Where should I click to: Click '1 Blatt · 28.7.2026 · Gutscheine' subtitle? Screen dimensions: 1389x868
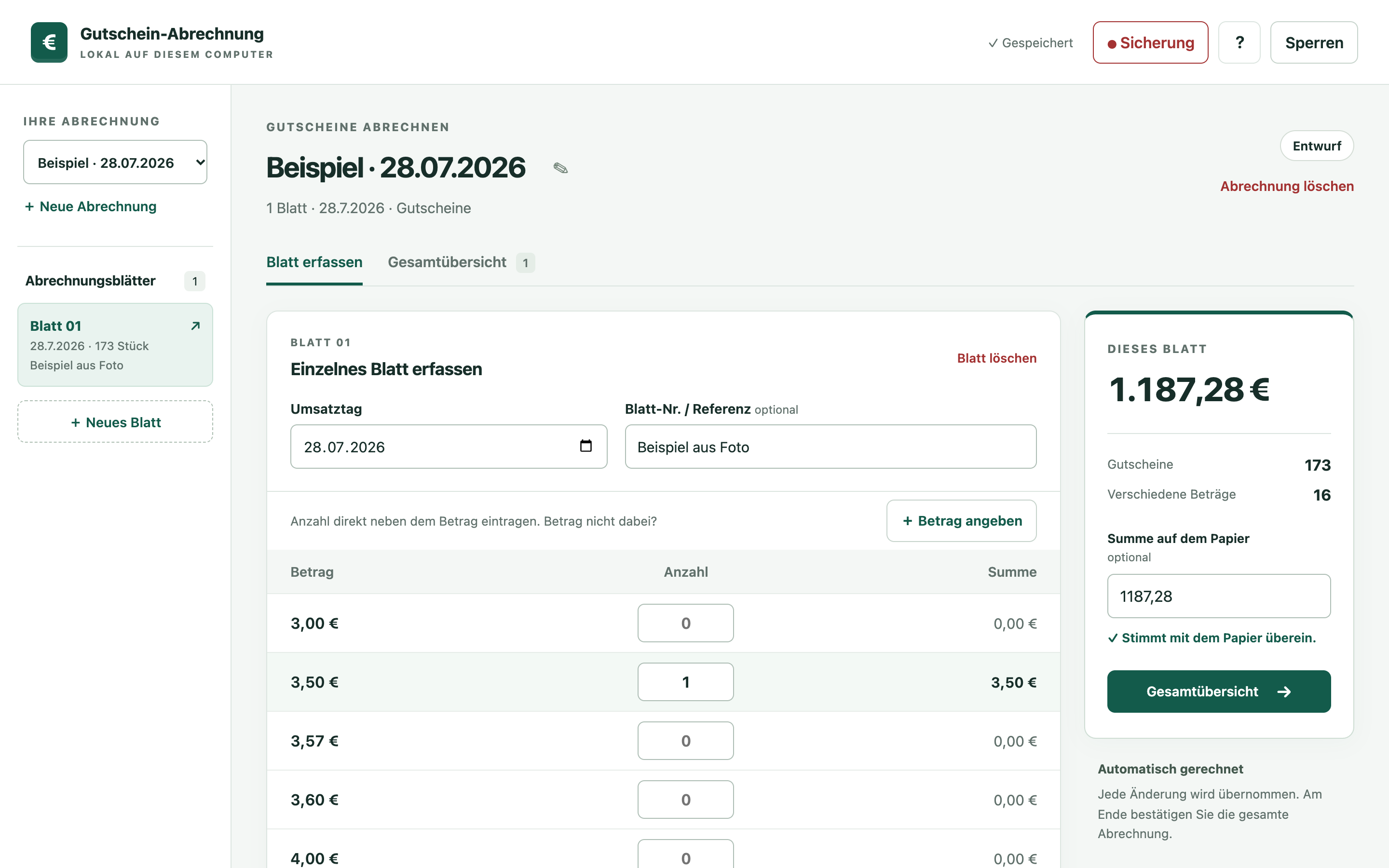tap(368, 208)
